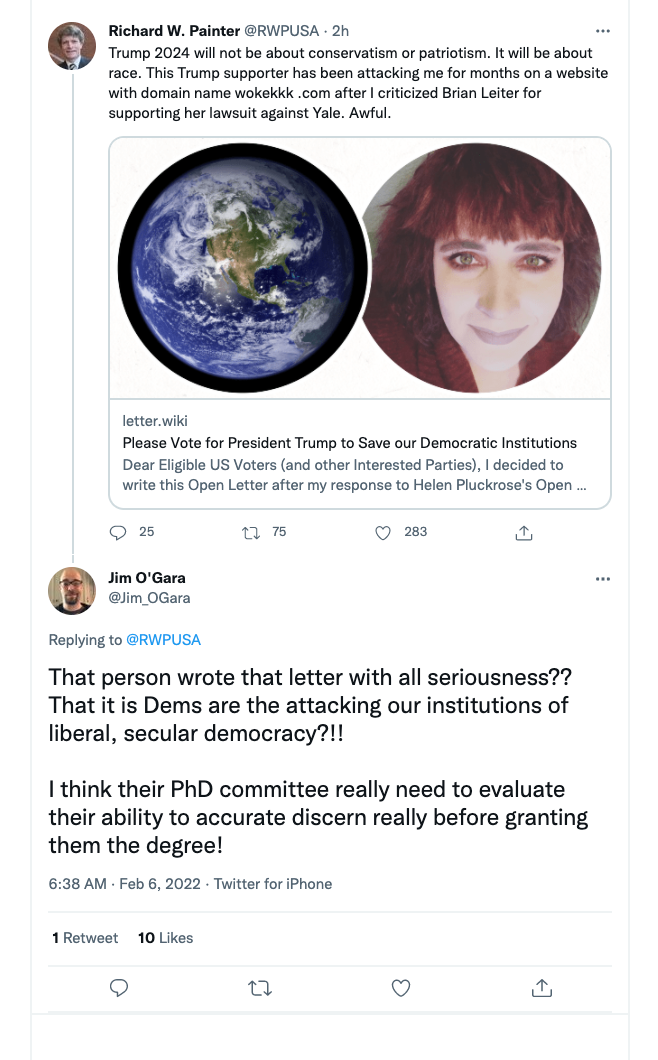Retweet Jim O'Gara's reply
Screen dimensions: 658x1060
coord(260,988)
